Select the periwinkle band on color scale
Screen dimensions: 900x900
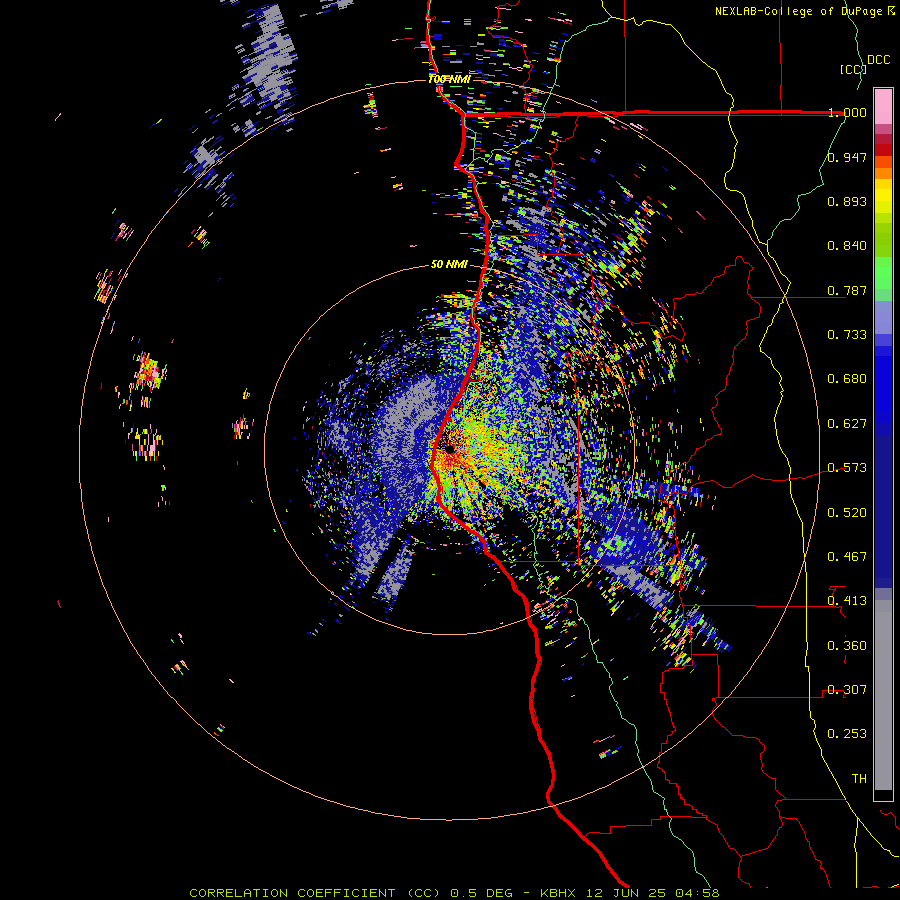click(883, 317)
